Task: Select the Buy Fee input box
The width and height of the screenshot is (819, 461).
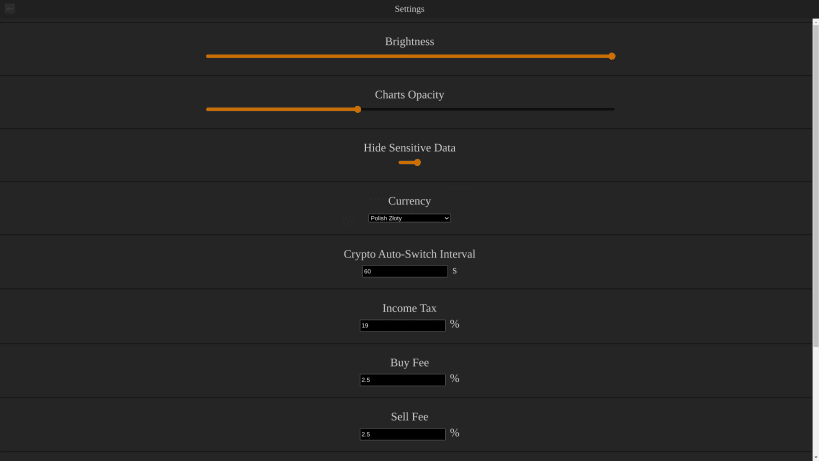Action: (403, 380)
